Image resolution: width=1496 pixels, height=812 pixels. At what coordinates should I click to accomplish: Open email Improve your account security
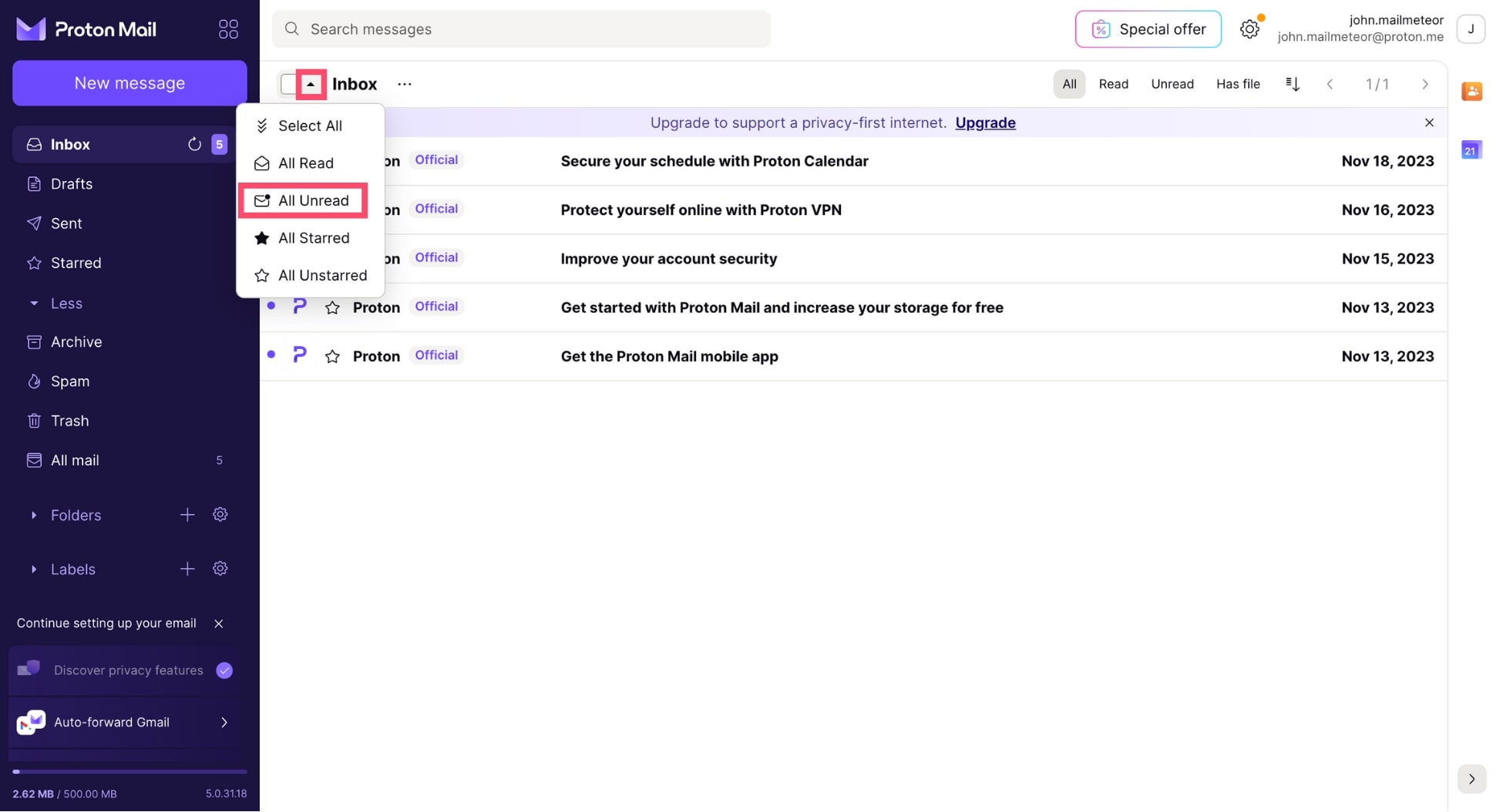click(x=853, y=259)
